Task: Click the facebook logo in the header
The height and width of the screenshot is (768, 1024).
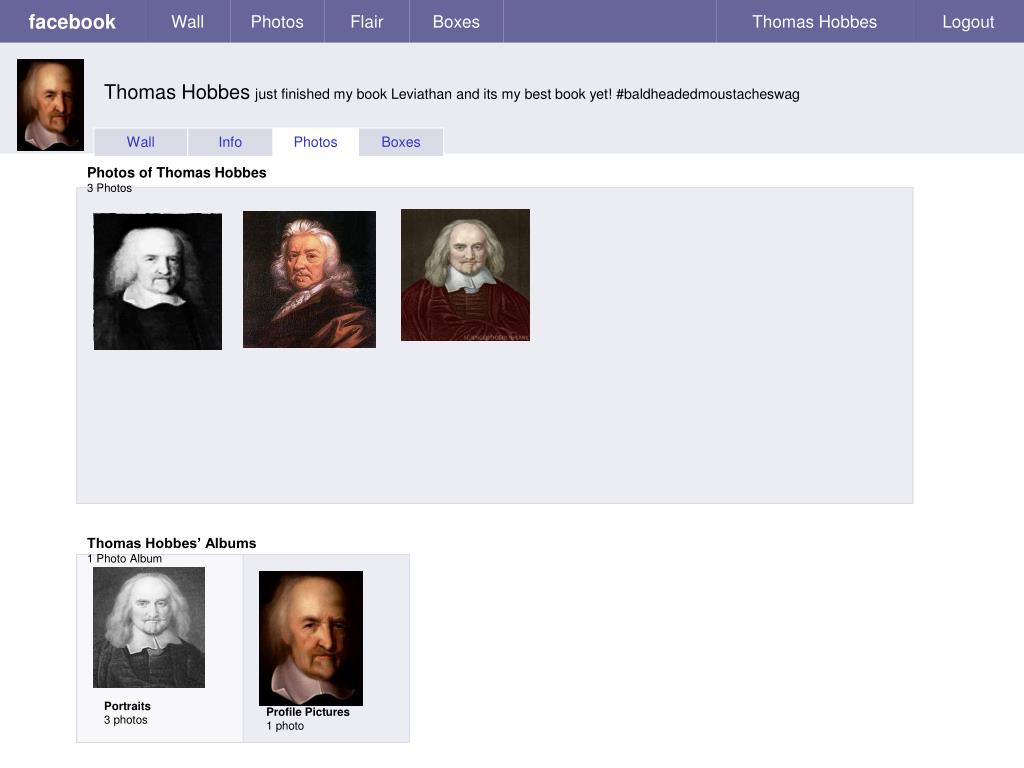Action: [x=72, y=22]
